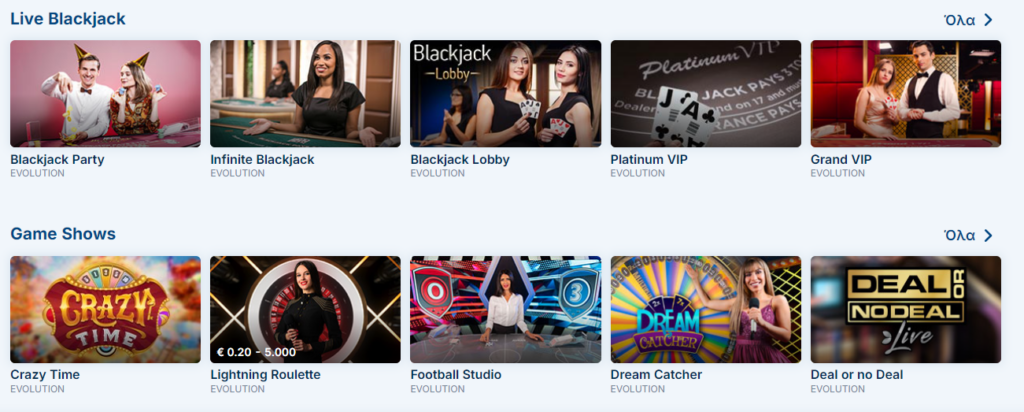Click the Lightning Roulette title label
Screen dimensions: 1024x412
tap(265, 375)
